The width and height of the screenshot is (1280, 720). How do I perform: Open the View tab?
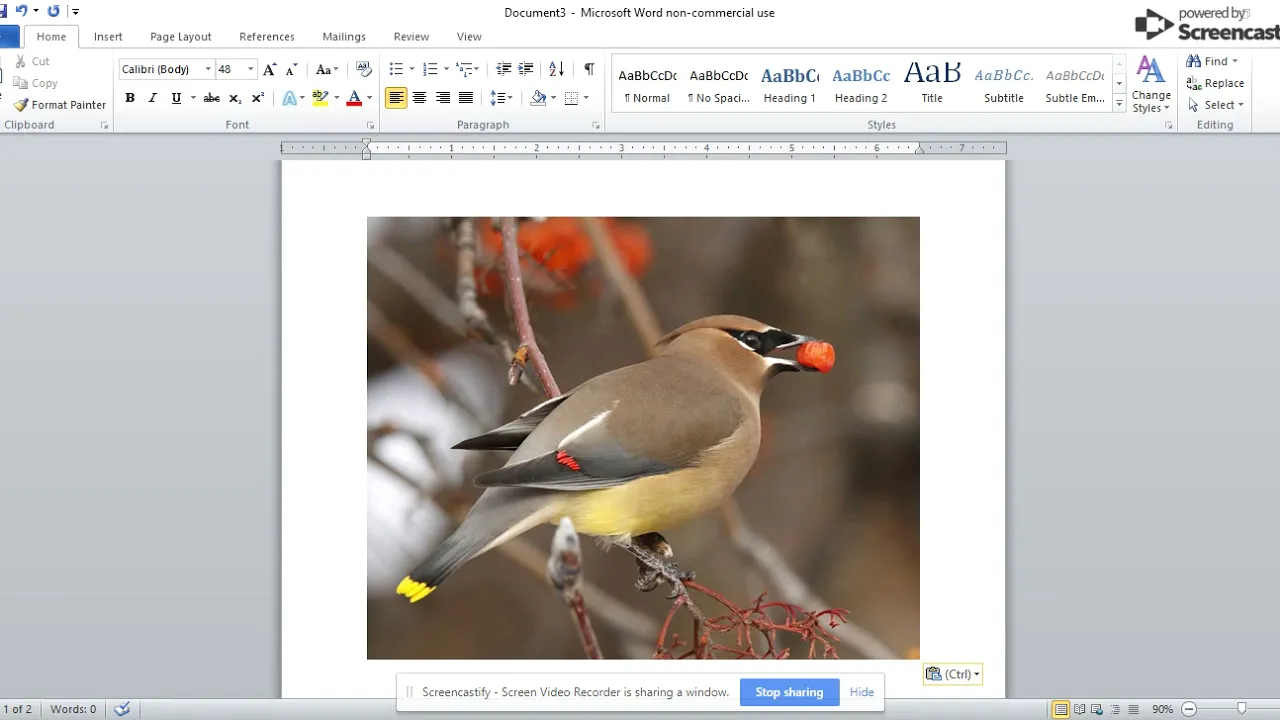click(x=469, y=37)
